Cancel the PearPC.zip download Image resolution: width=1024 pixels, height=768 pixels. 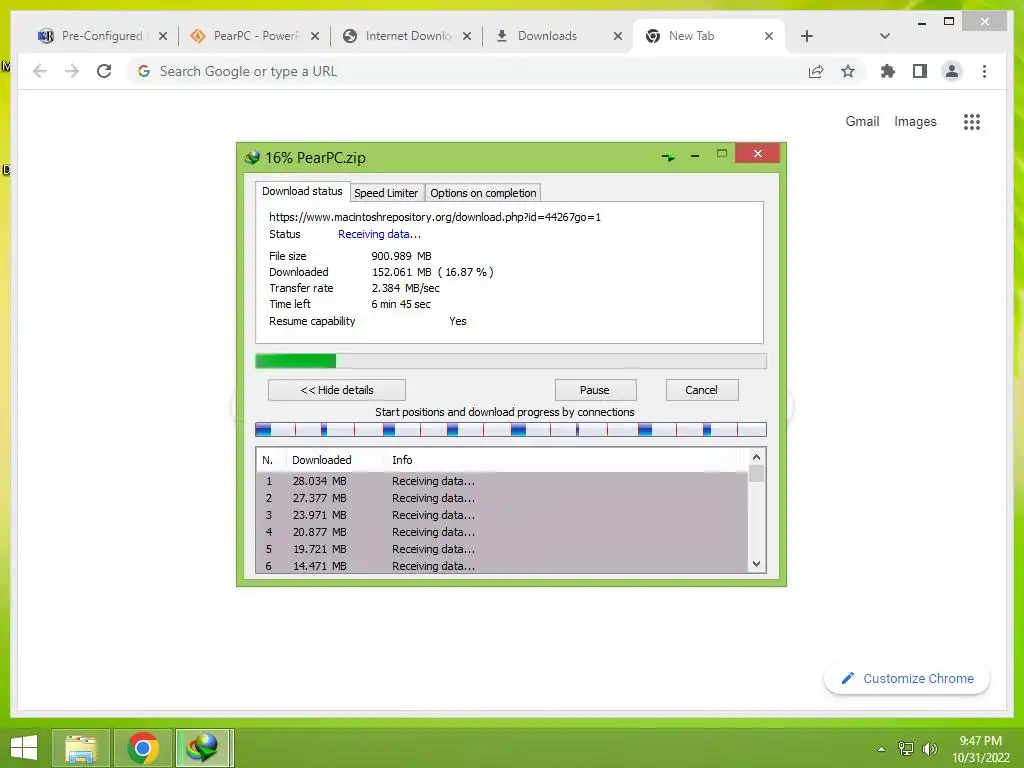pos(701,390)
